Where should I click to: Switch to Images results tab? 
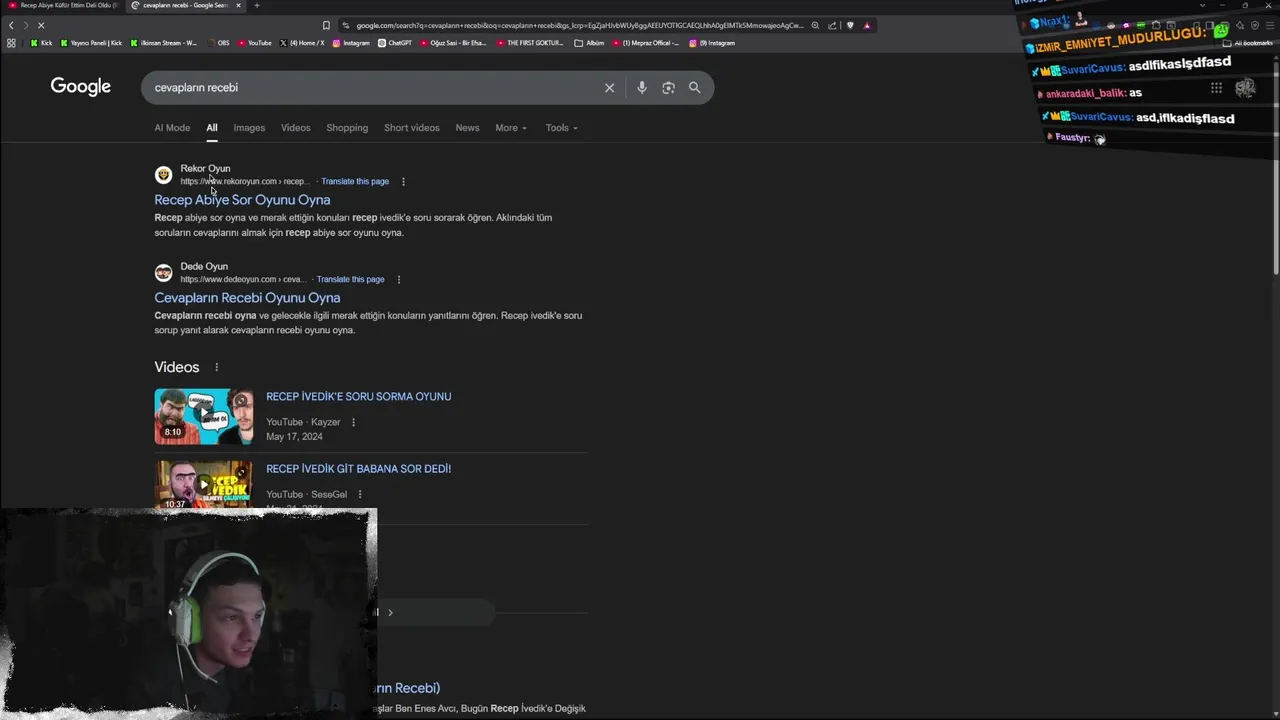(x=249, y=128)
